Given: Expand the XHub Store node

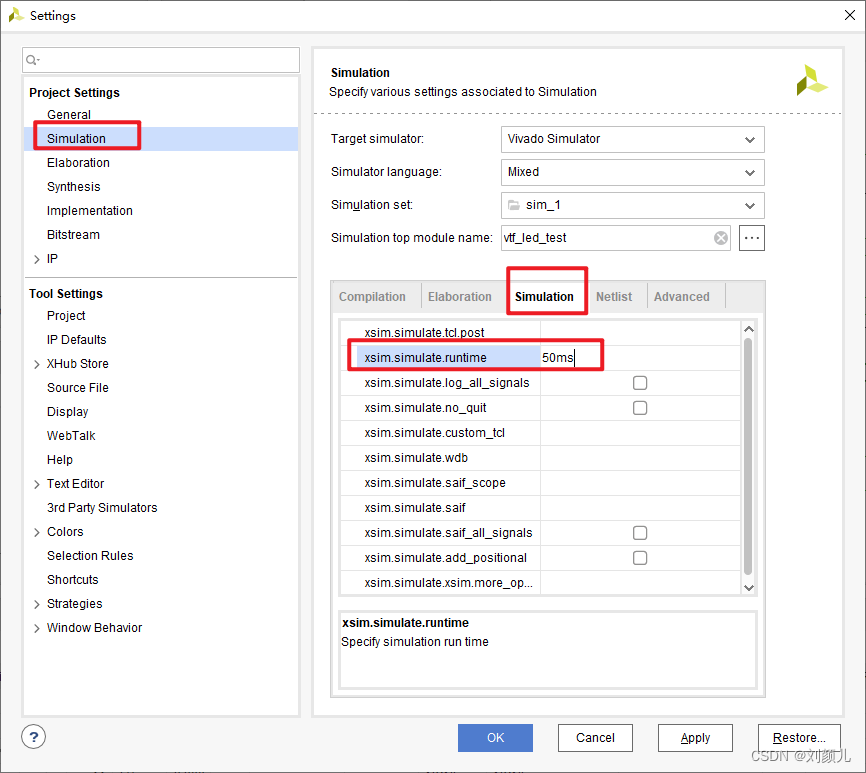Looking at the screenshot, I should [36, 364].
